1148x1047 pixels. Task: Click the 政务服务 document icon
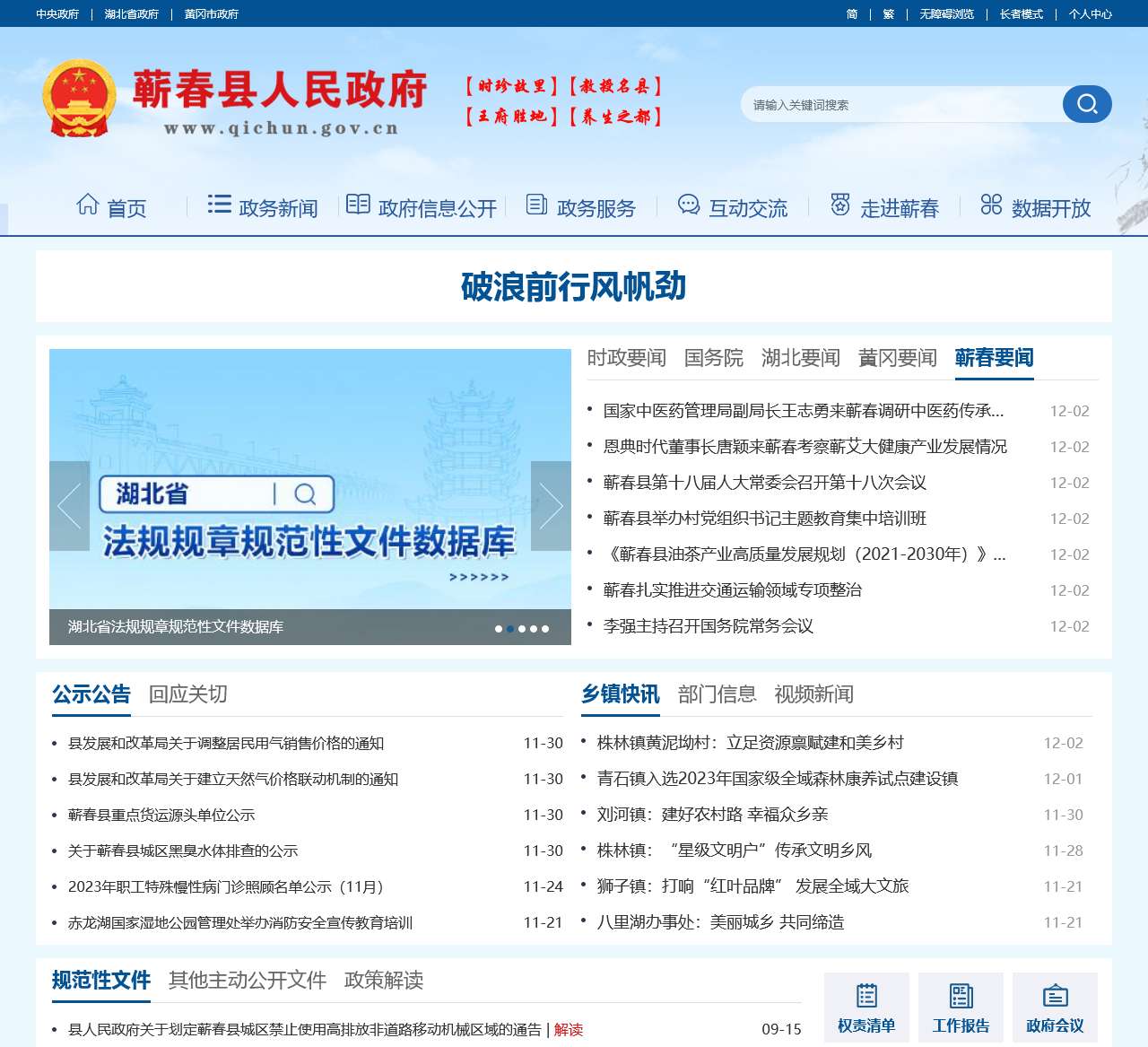535,205
